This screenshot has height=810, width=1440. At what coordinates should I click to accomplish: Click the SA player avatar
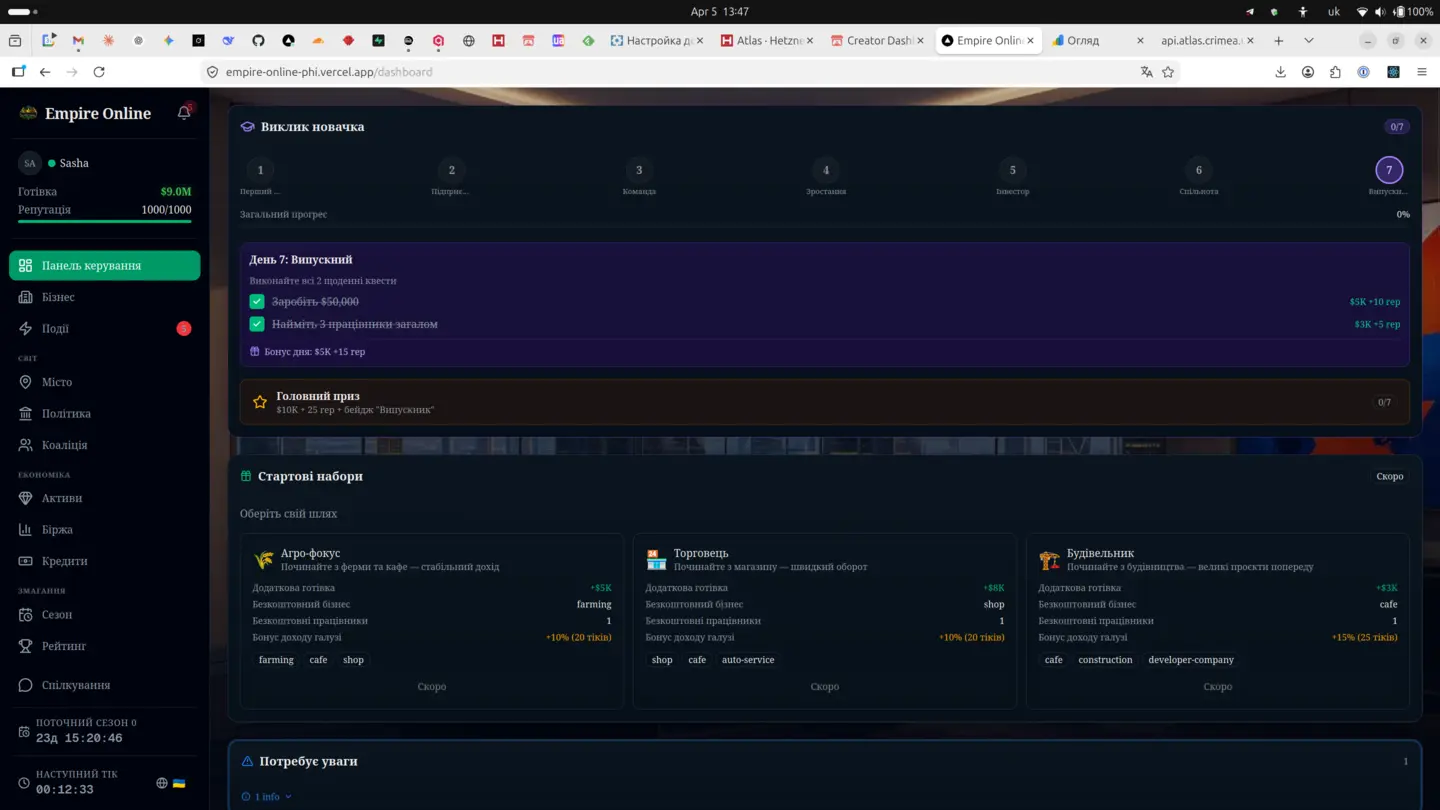pyautogui.click(x=29, y=162)
